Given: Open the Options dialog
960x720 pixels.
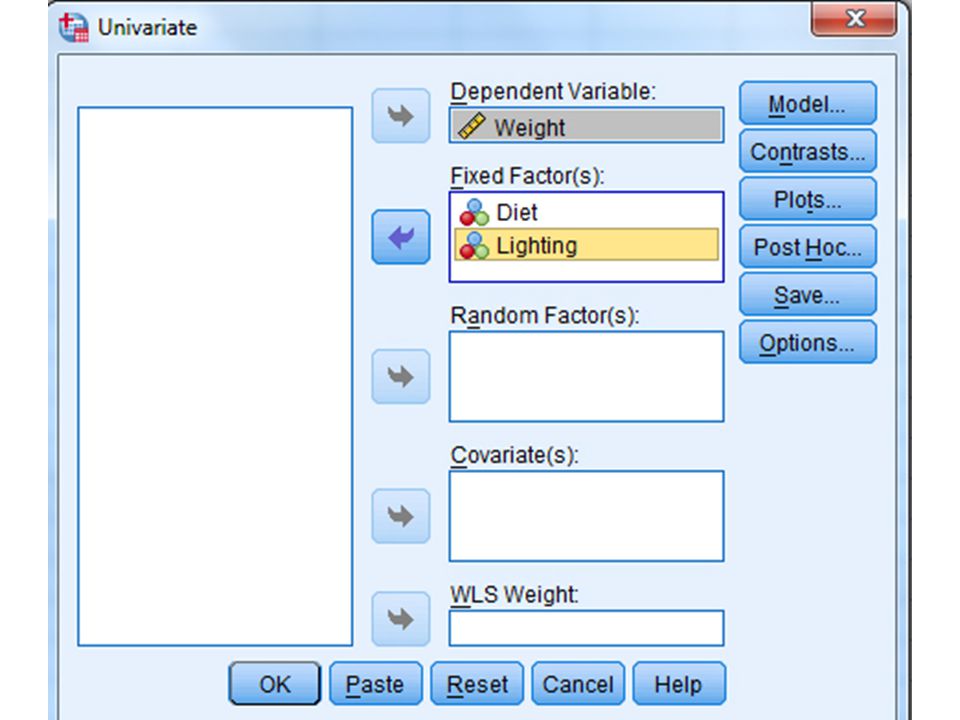Looking at the screenshot, I should coord(808,342).
